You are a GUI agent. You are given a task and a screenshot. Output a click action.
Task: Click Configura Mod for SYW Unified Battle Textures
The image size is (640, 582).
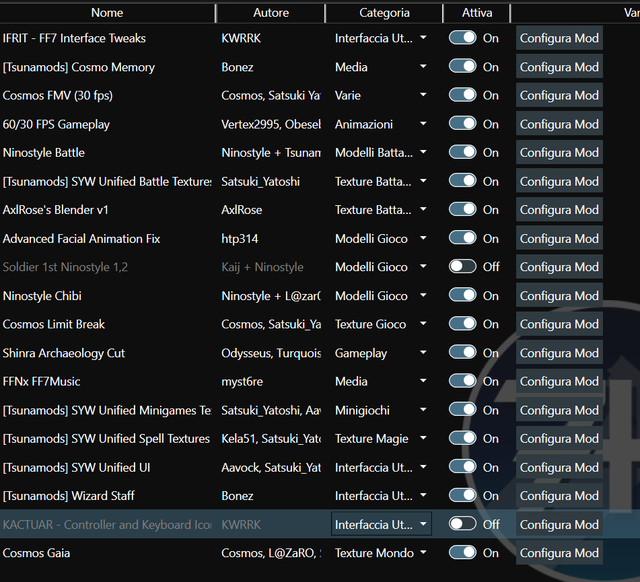(x=559, y=181)
